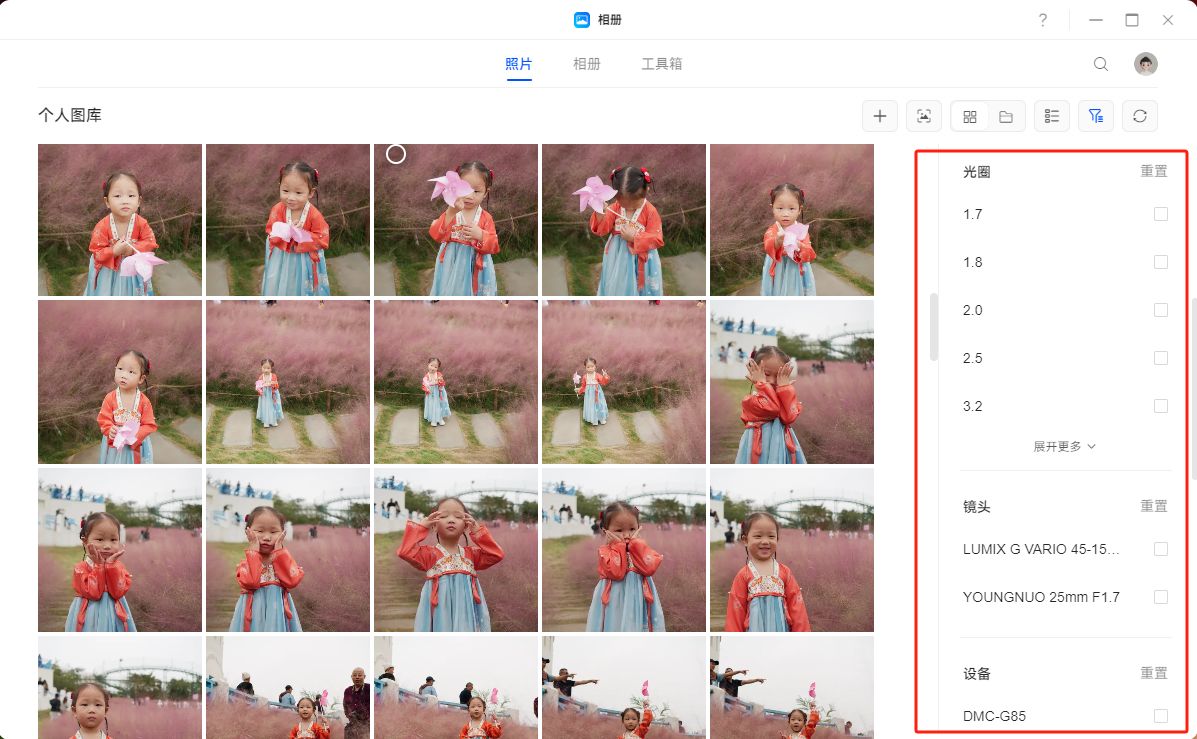Reset the 光圈 filter
The image size is (1197, 739).
pos(1153,171)
